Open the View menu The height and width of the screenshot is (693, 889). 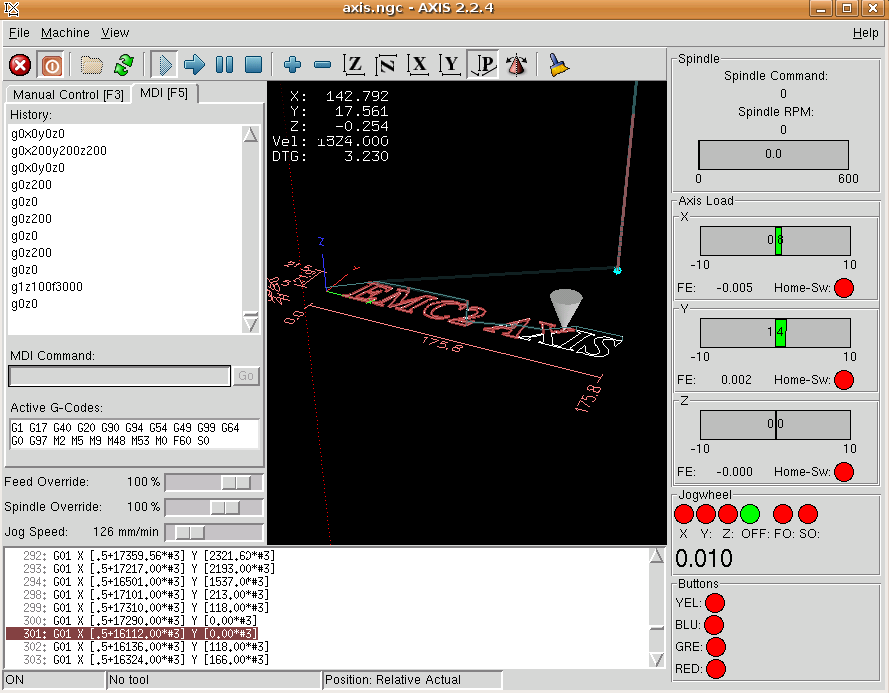115,33
